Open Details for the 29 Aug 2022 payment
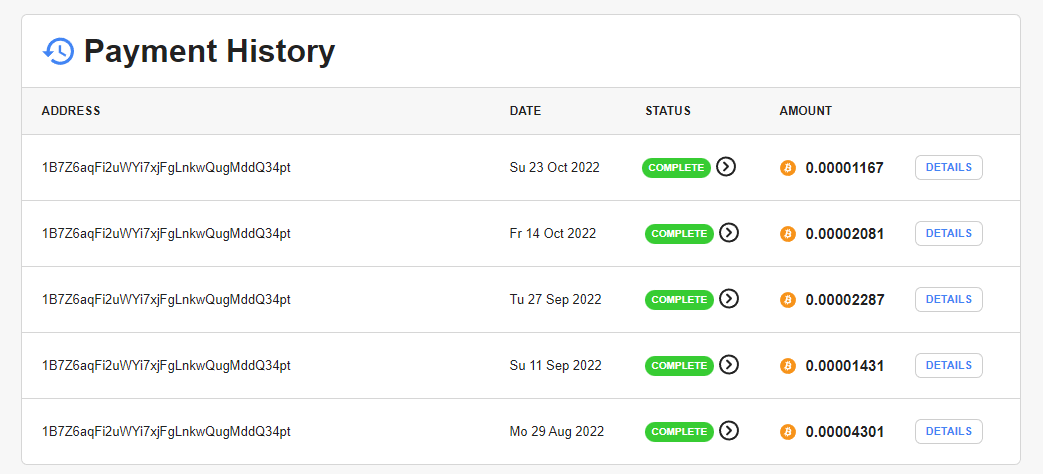Viewport: 1043px width, 474px height. [948, 431]
